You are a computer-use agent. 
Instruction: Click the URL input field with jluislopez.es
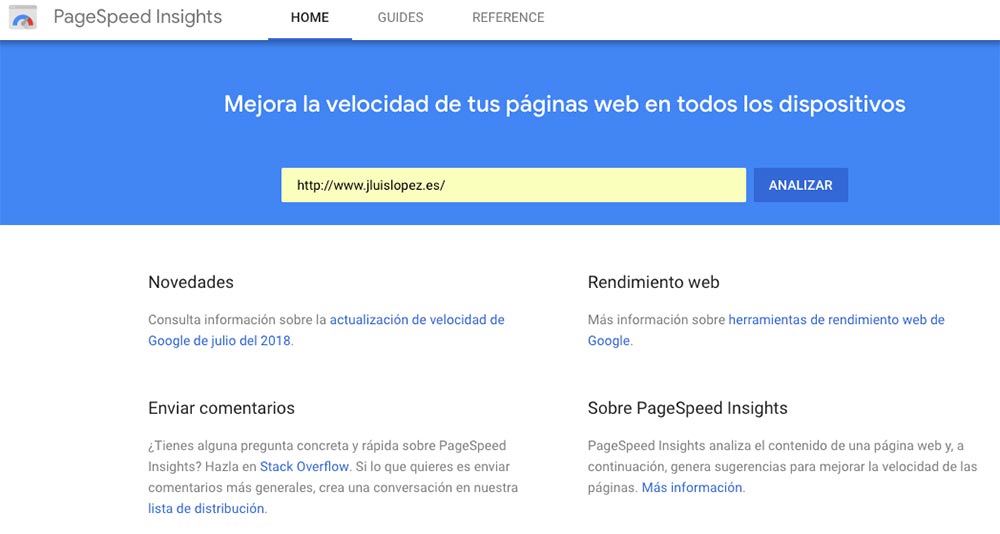(513, 185)
